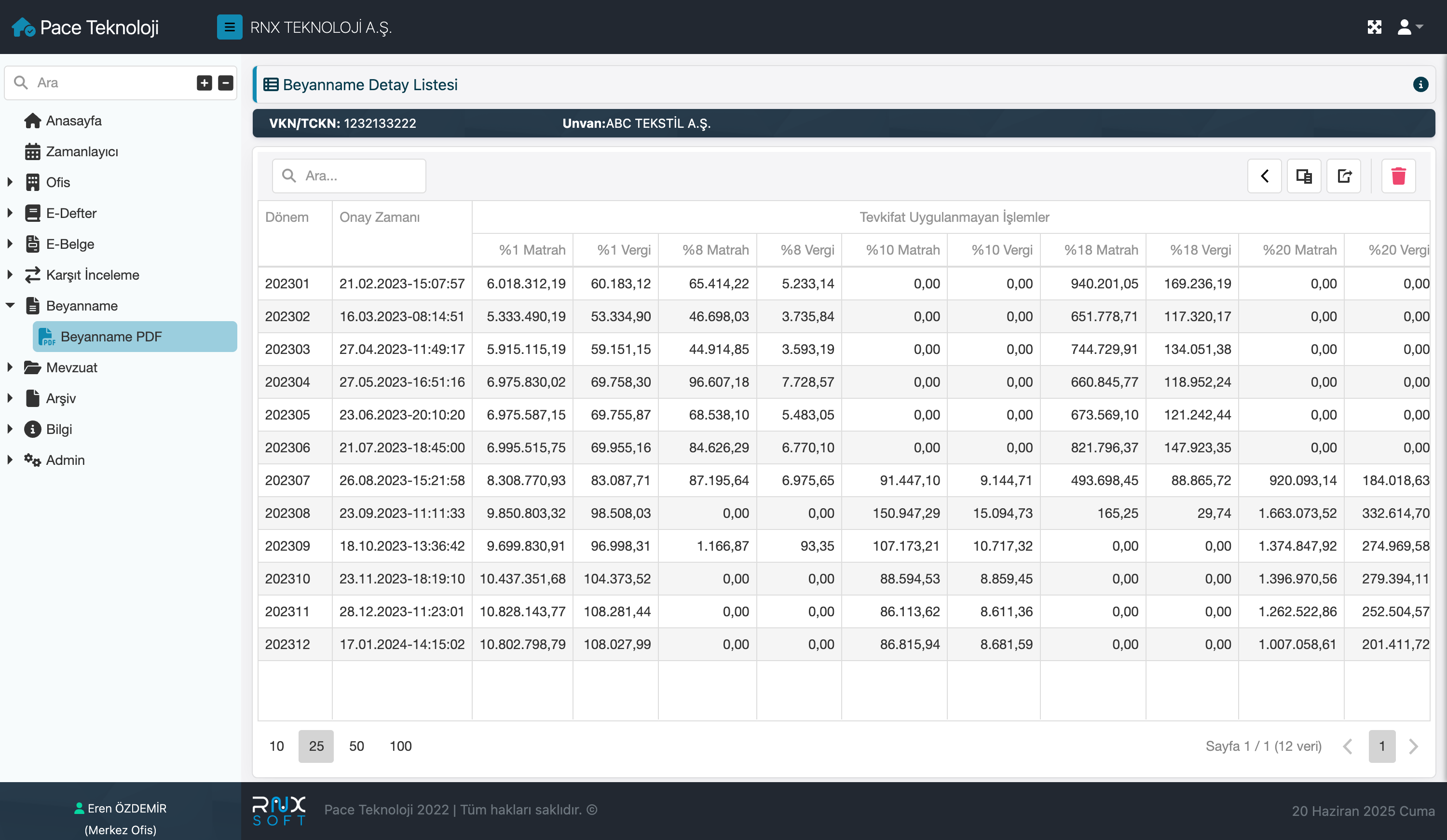The height and width of the screenshot is (840, 1447).
Task: Toggle fullscreen with the expand icon
Action: click(x=1374, y=27)
